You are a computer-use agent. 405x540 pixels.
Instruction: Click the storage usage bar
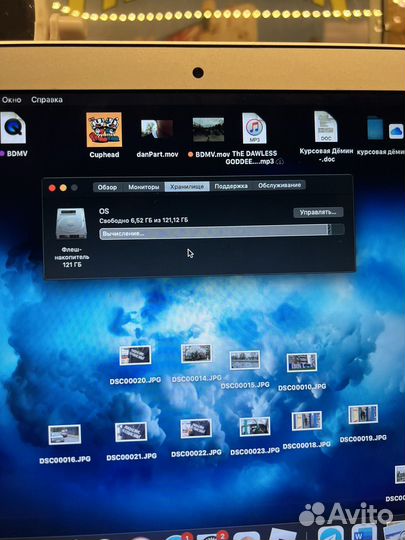[222, 231]
